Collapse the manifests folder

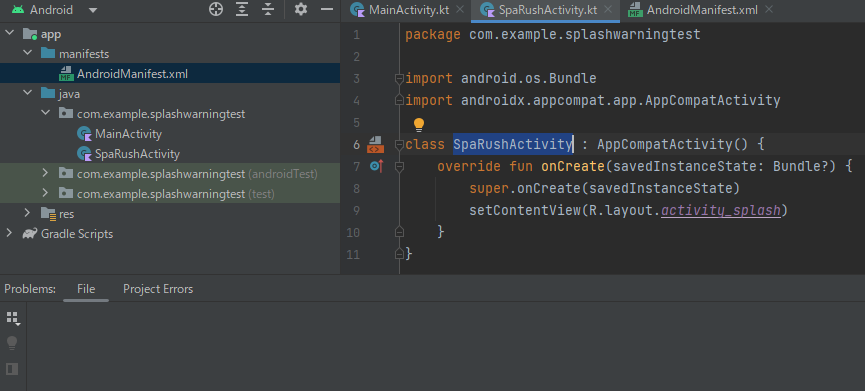[x=27, y=53]
